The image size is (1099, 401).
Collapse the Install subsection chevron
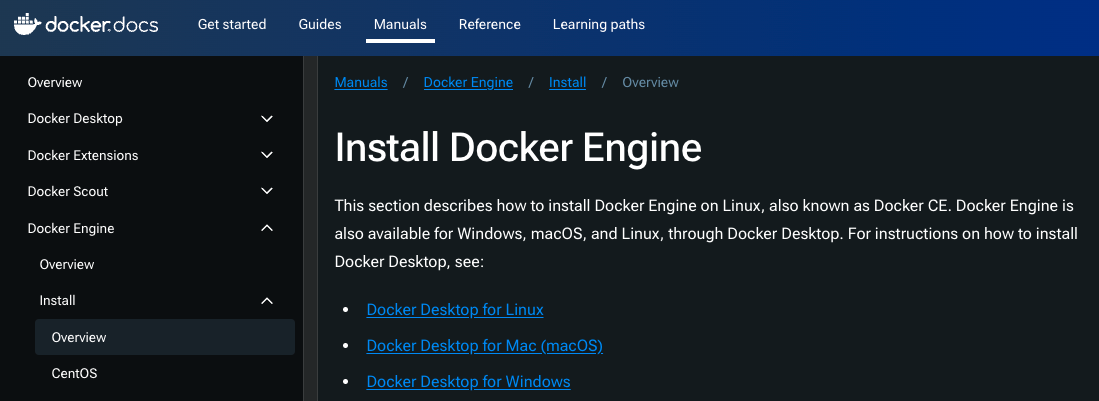(x=266, y=301)
